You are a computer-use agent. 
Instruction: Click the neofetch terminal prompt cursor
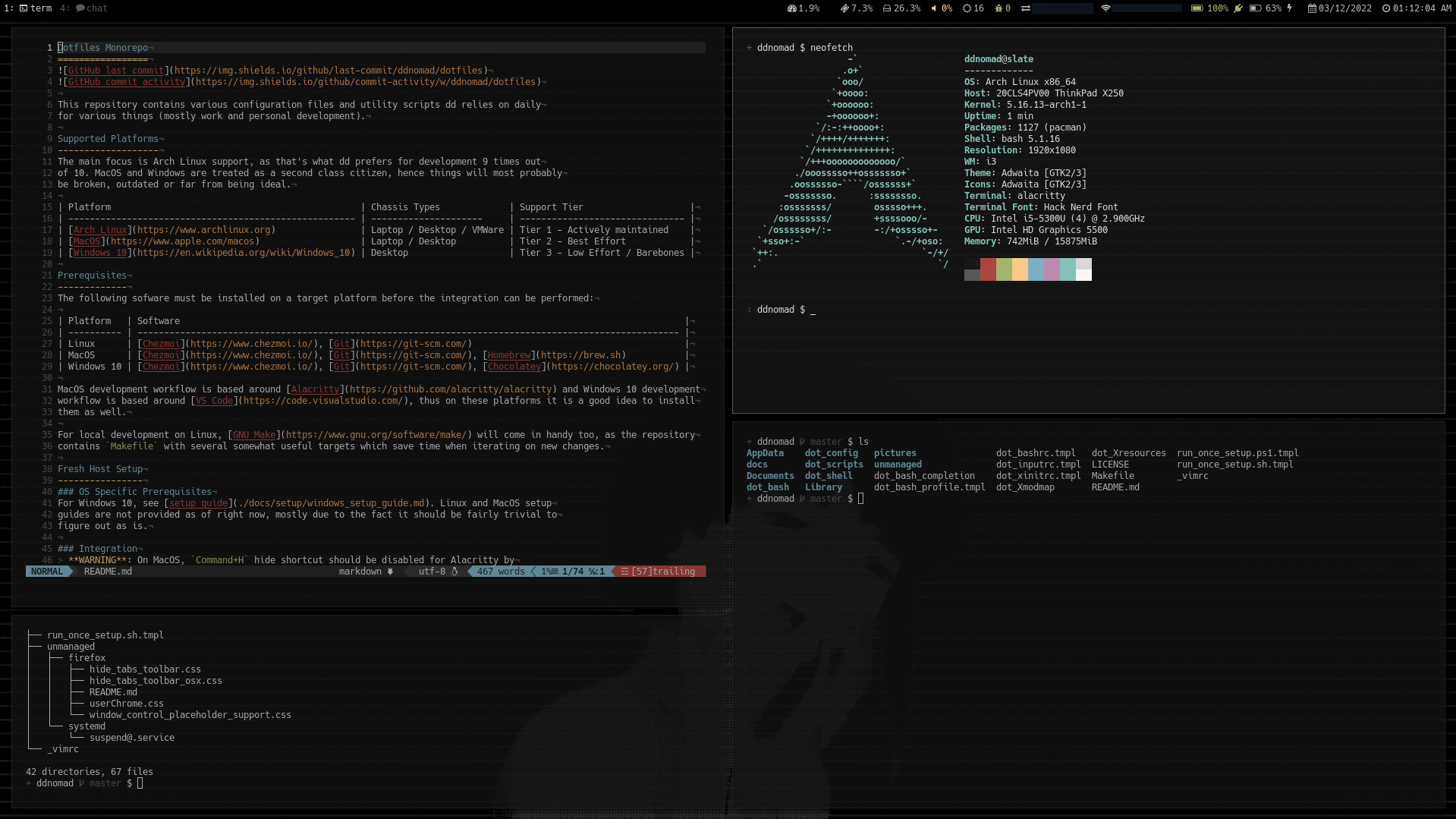[x=813, y=310]
